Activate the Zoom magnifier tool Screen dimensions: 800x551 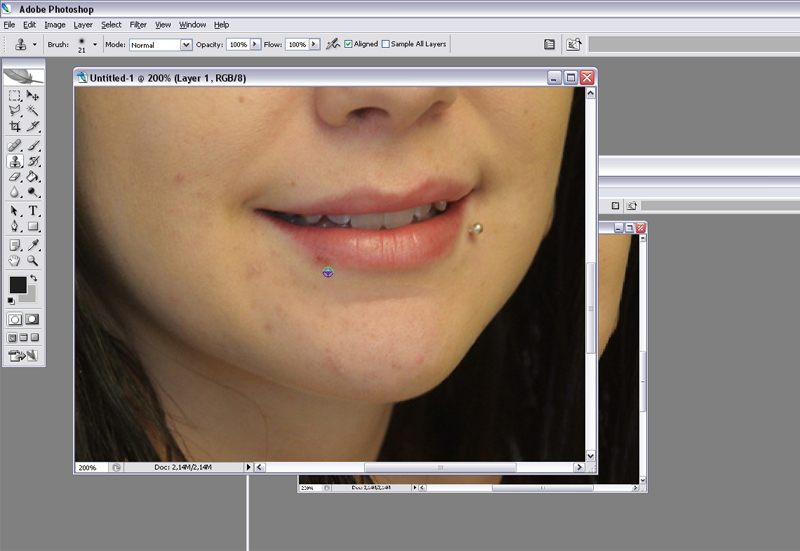(x=33, y=260)
